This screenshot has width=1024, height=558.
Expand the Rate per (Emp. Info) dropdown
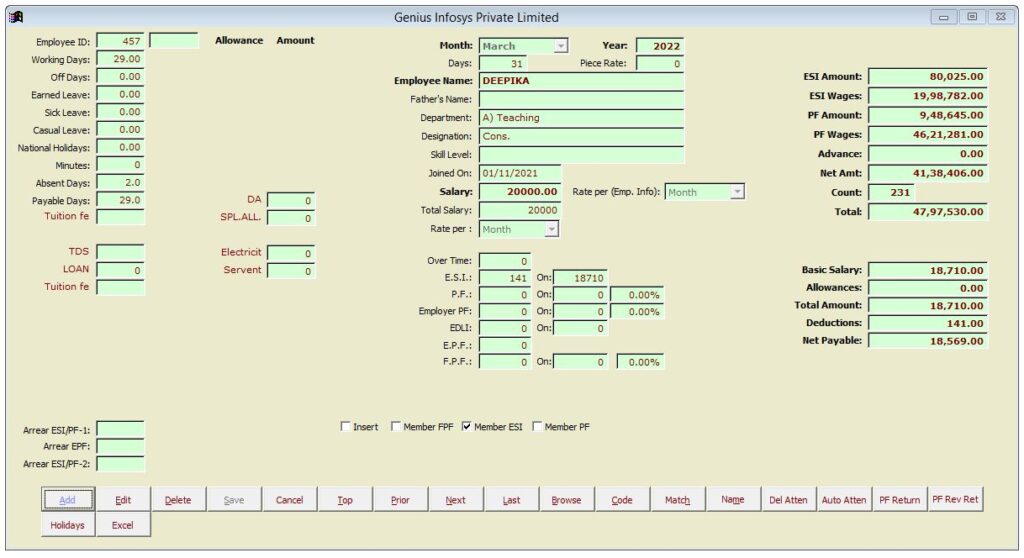click(737, 192)
